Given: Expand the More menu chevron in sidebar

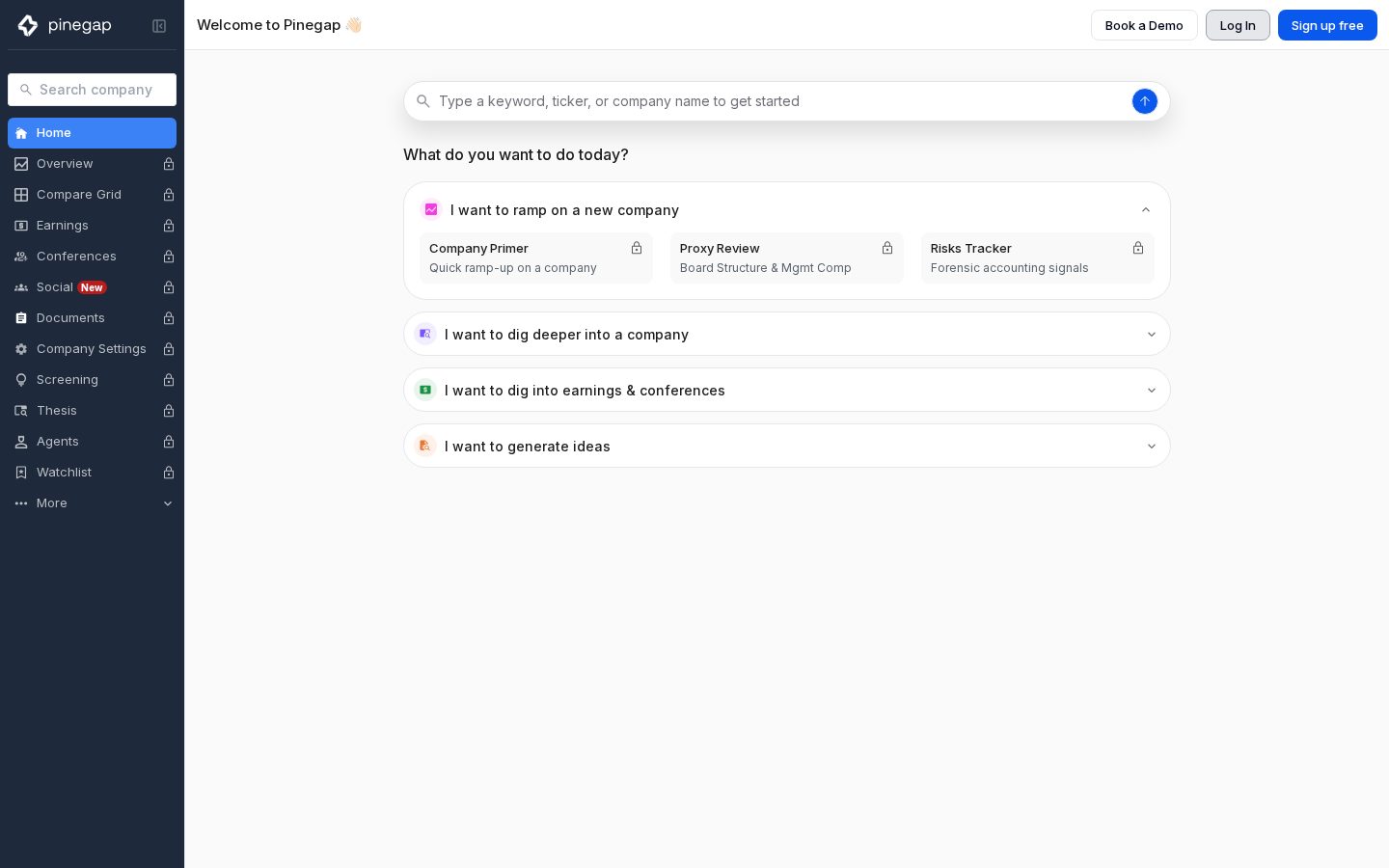Looking at the screenshot, I should click(168, 503).
